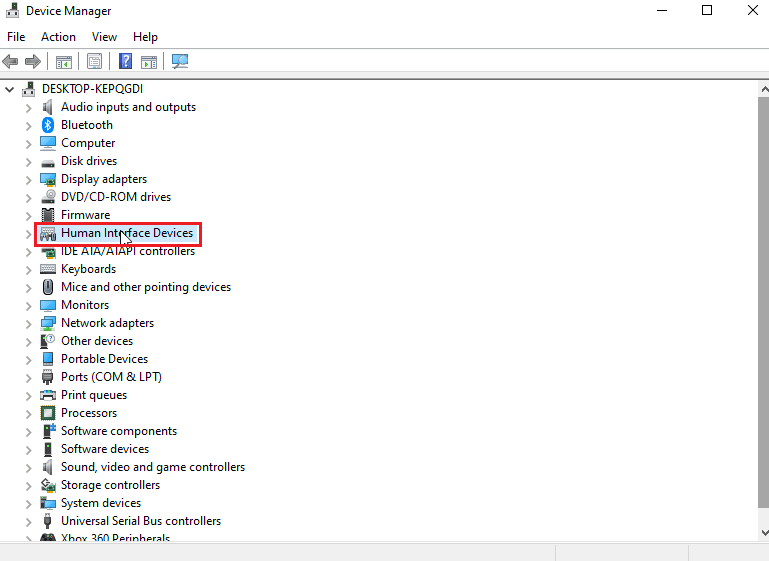This screenshot has height=561, width=769.
Task: Open the View menu
Action: [x=104, y=37]
